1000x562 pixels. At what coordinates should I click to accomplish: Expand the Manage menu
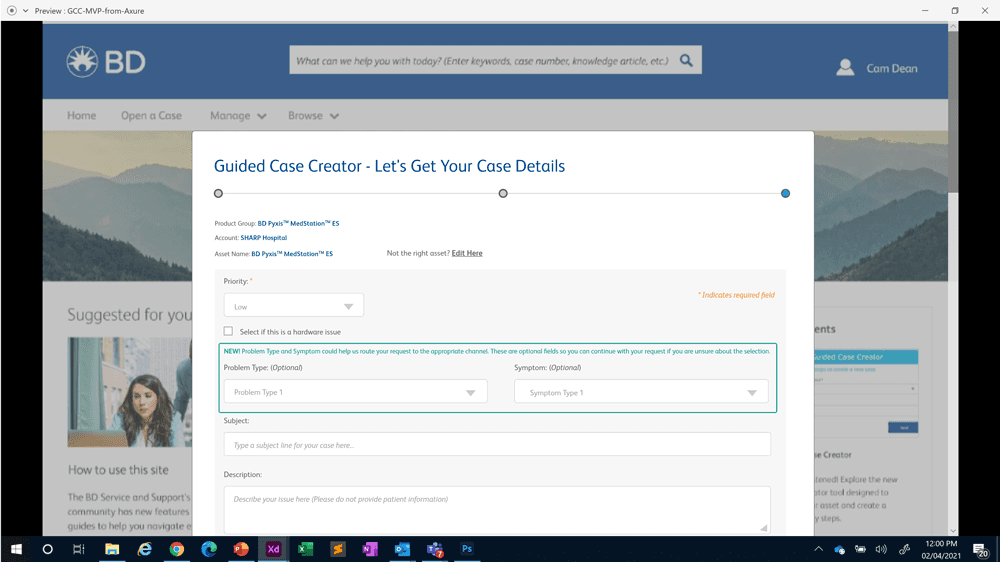tap(238, 115)
